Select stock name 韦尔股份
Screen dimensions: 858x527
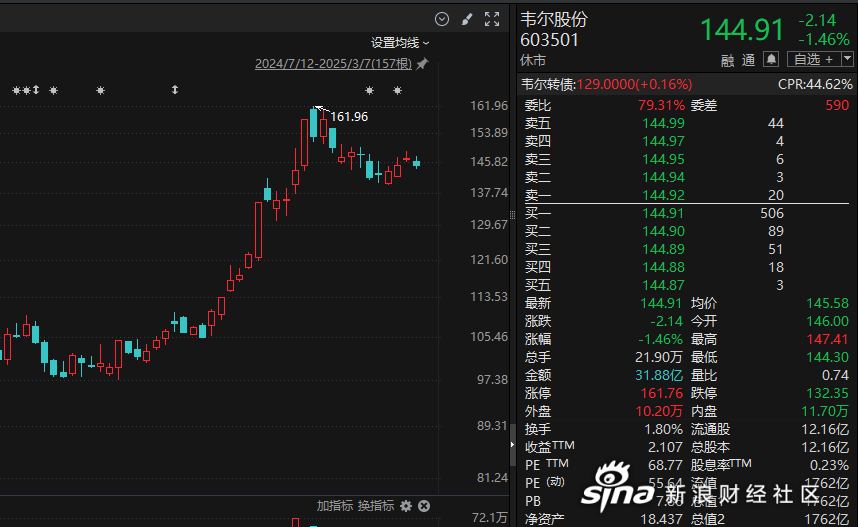pyautogui.click(x=554, y=20)
